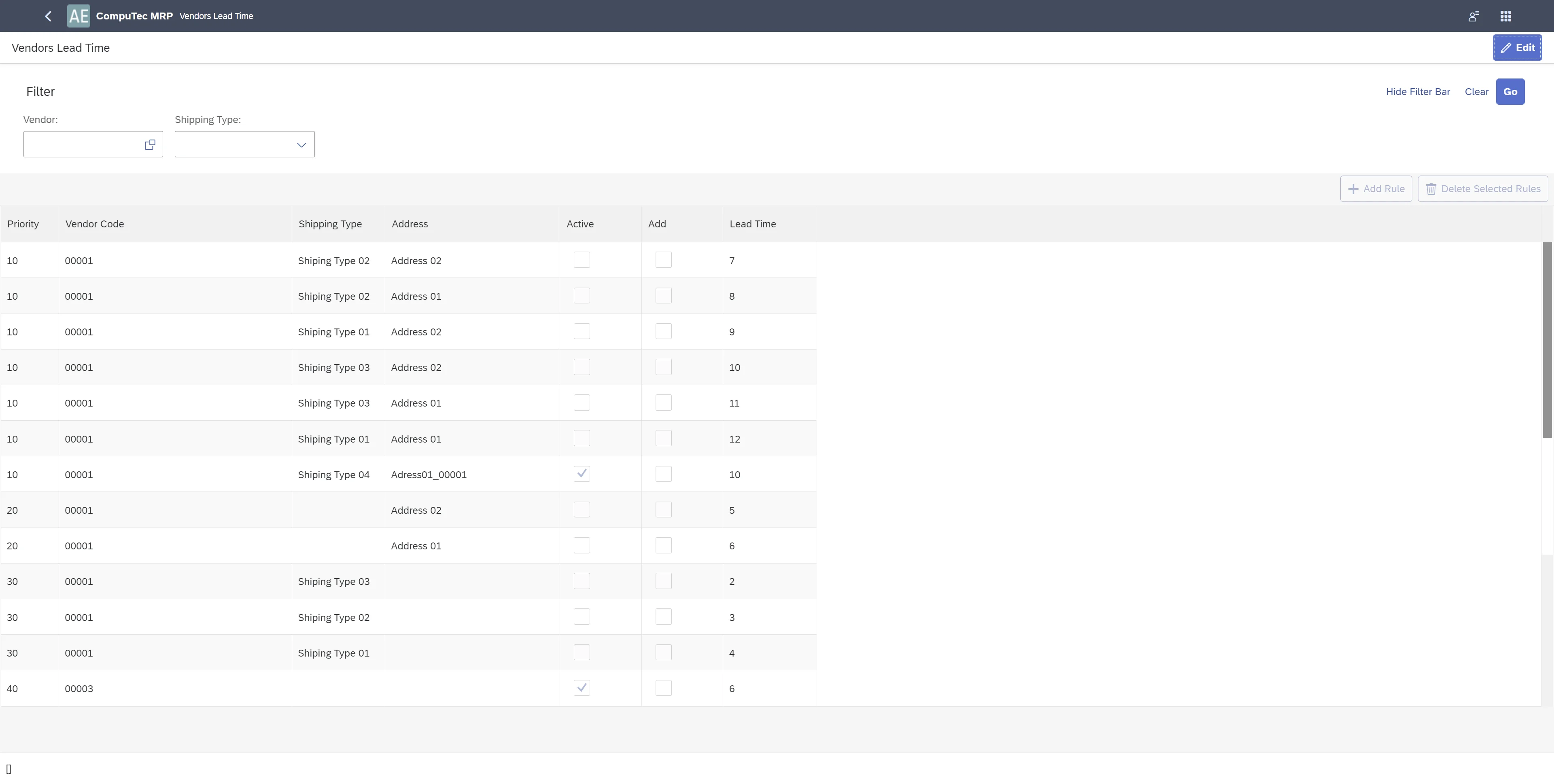Click the back arrow in header

48,16
